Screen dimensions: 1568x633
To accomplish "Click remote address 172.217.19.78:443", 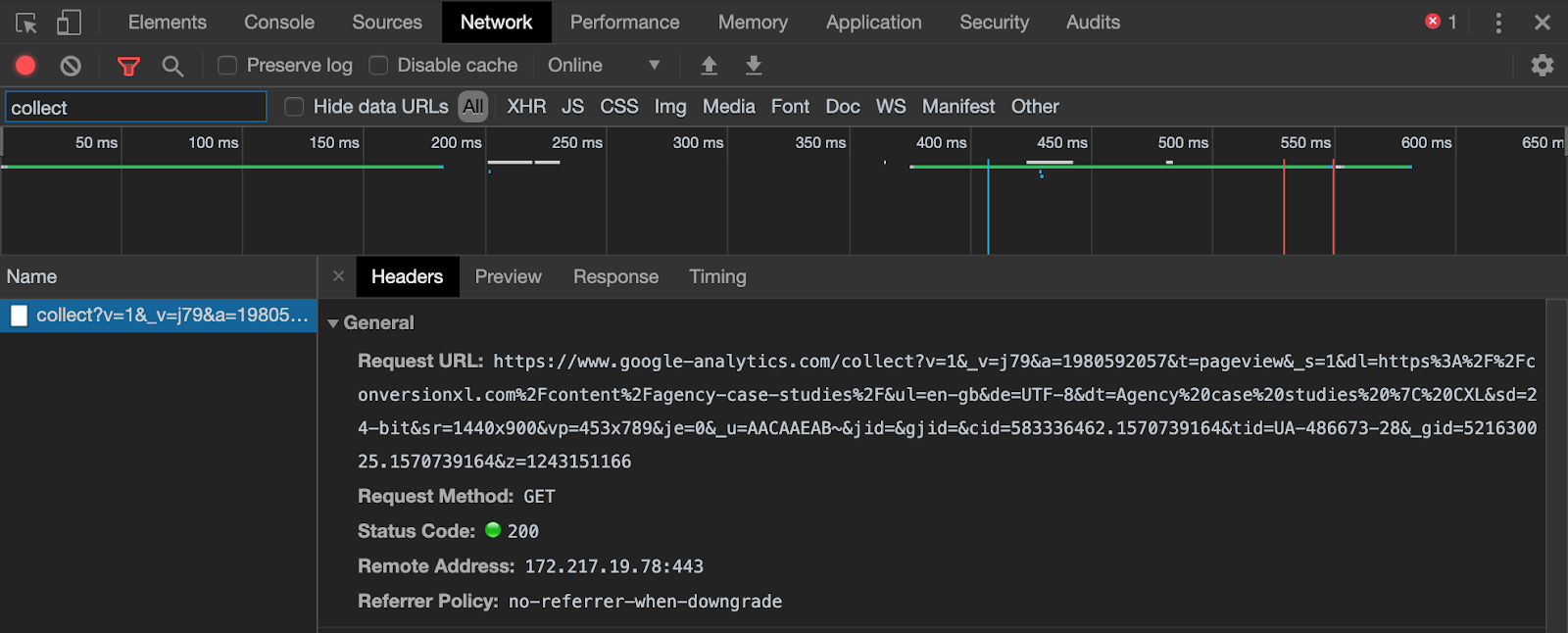I will (x=613, y=566).
